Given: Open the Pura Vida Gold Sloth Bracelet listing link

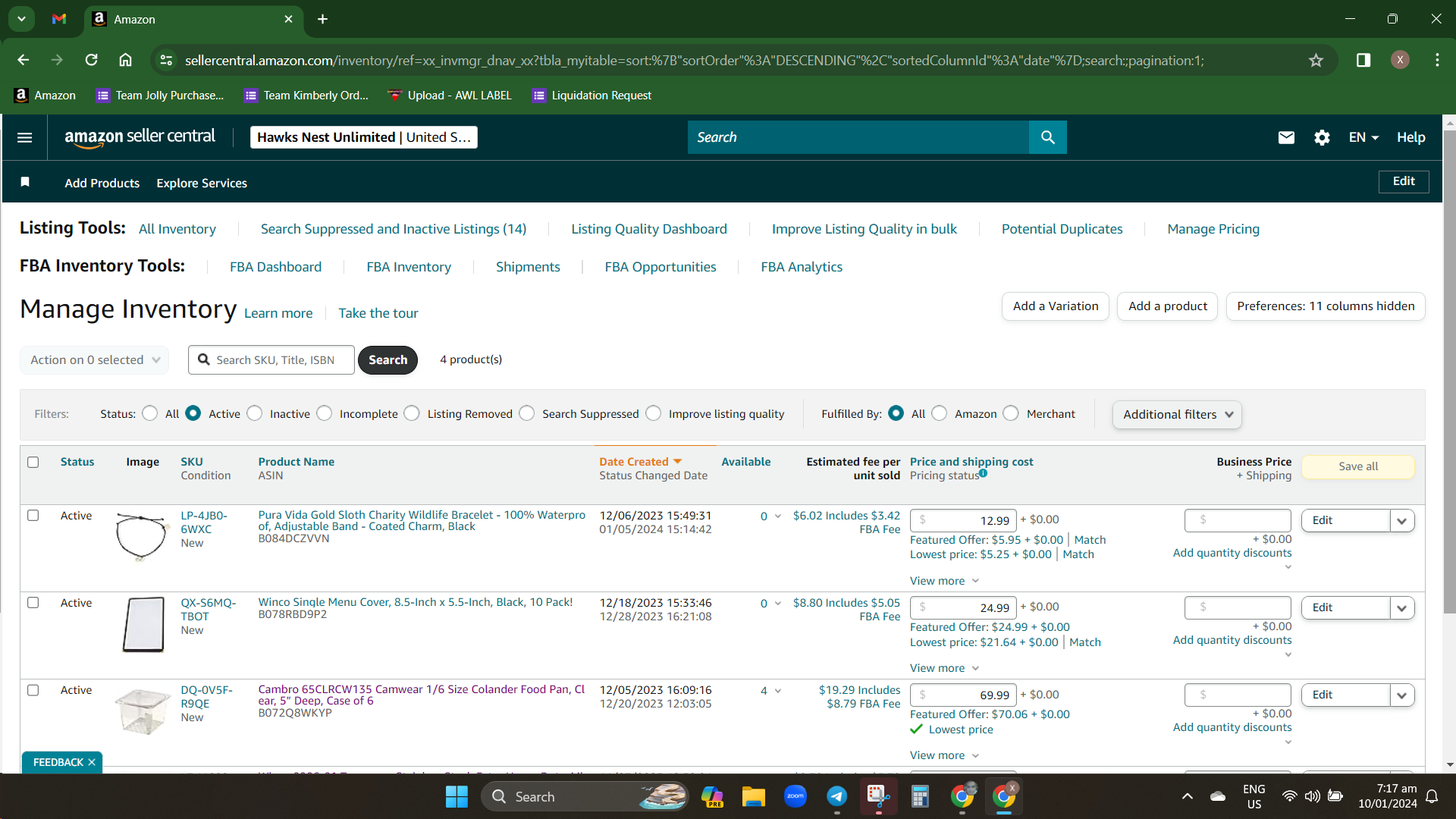Looking at the screenshot, I should (x=422, y=520).
